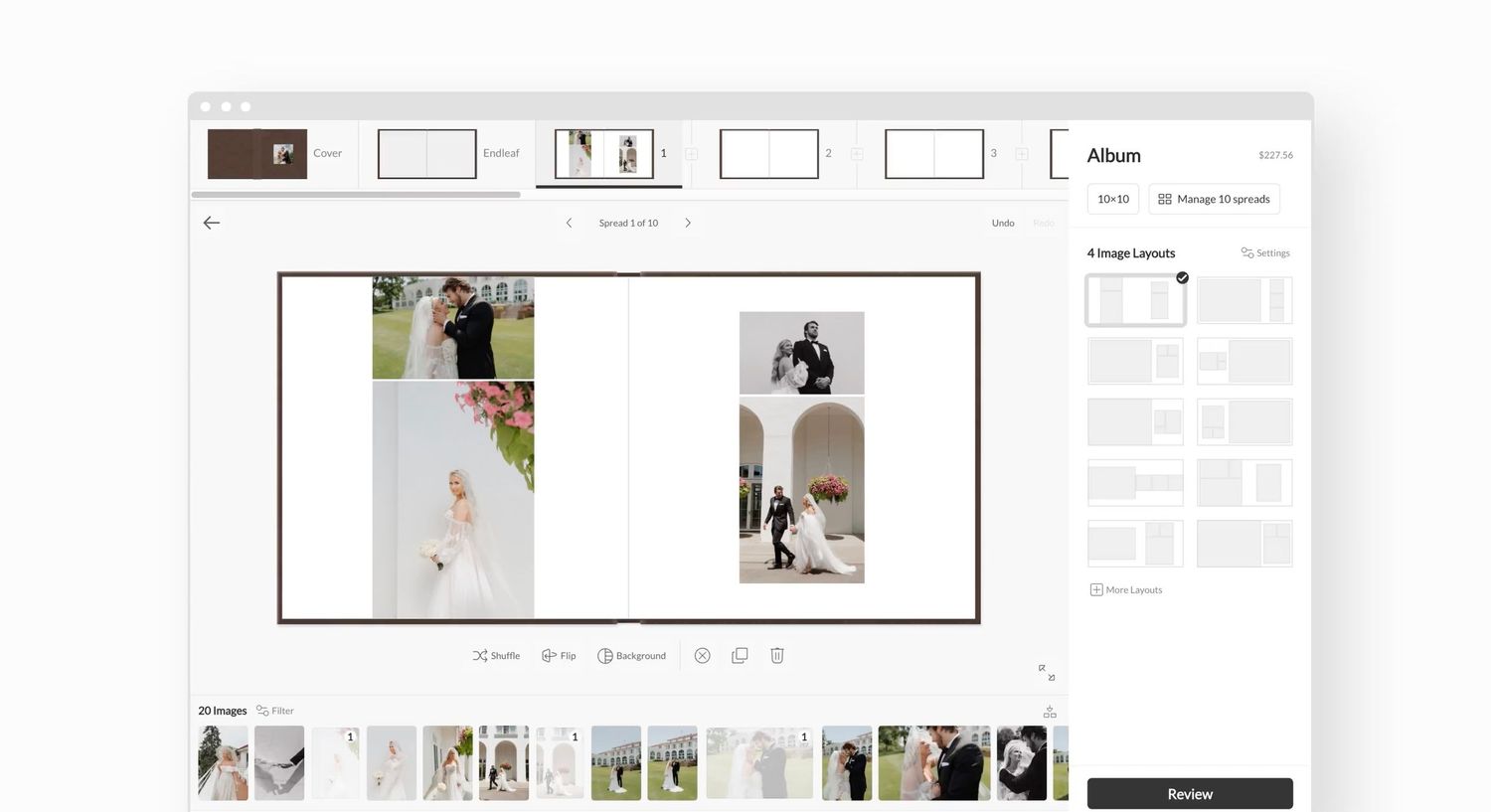Click the back arrow icon
Screen dimensions: 1491x812
pyautogui.click(x=212, y=223)
